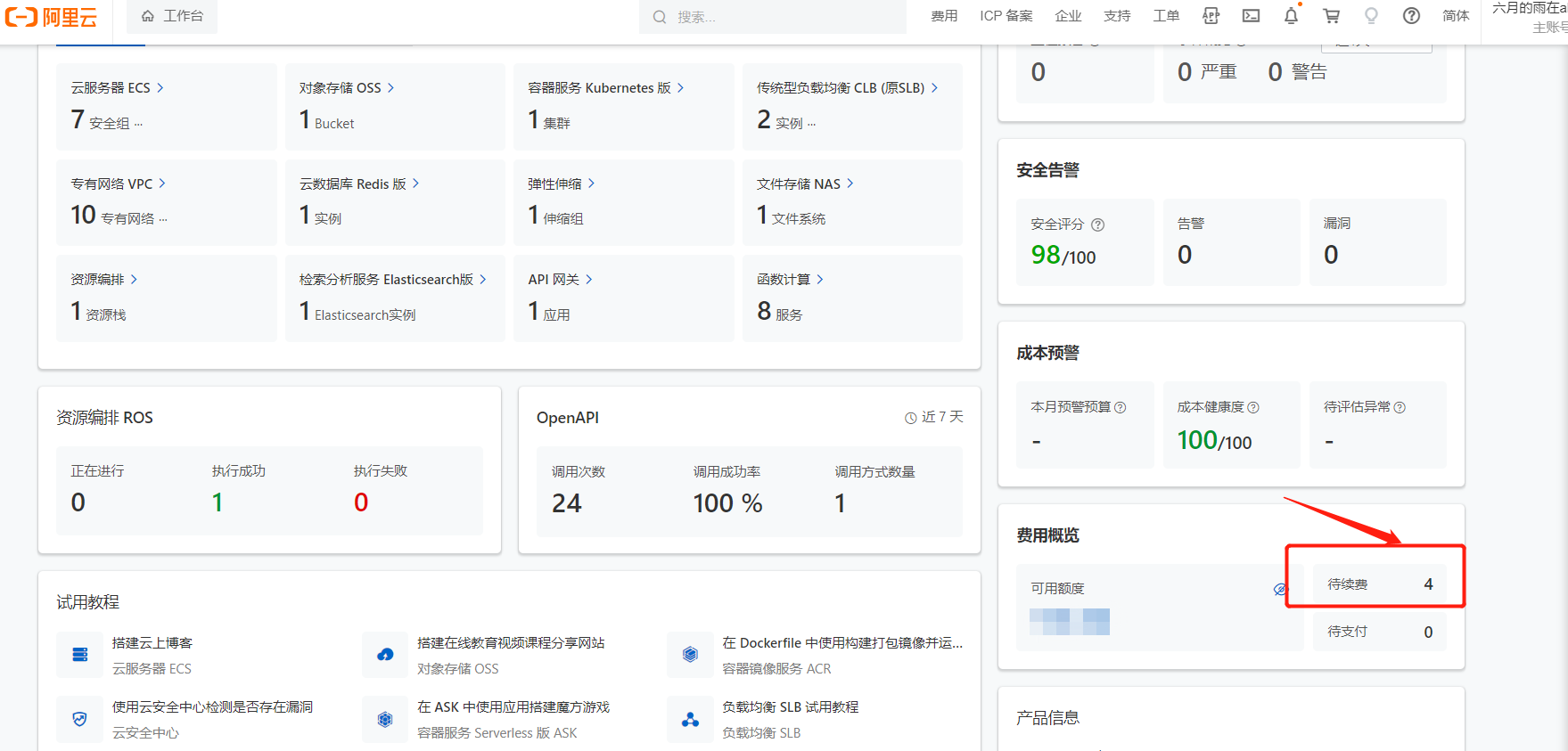Screen dimensions: 1568x751
Task: Click the OpenAPI 调用次数 value 24
Action: pos(566,503)
